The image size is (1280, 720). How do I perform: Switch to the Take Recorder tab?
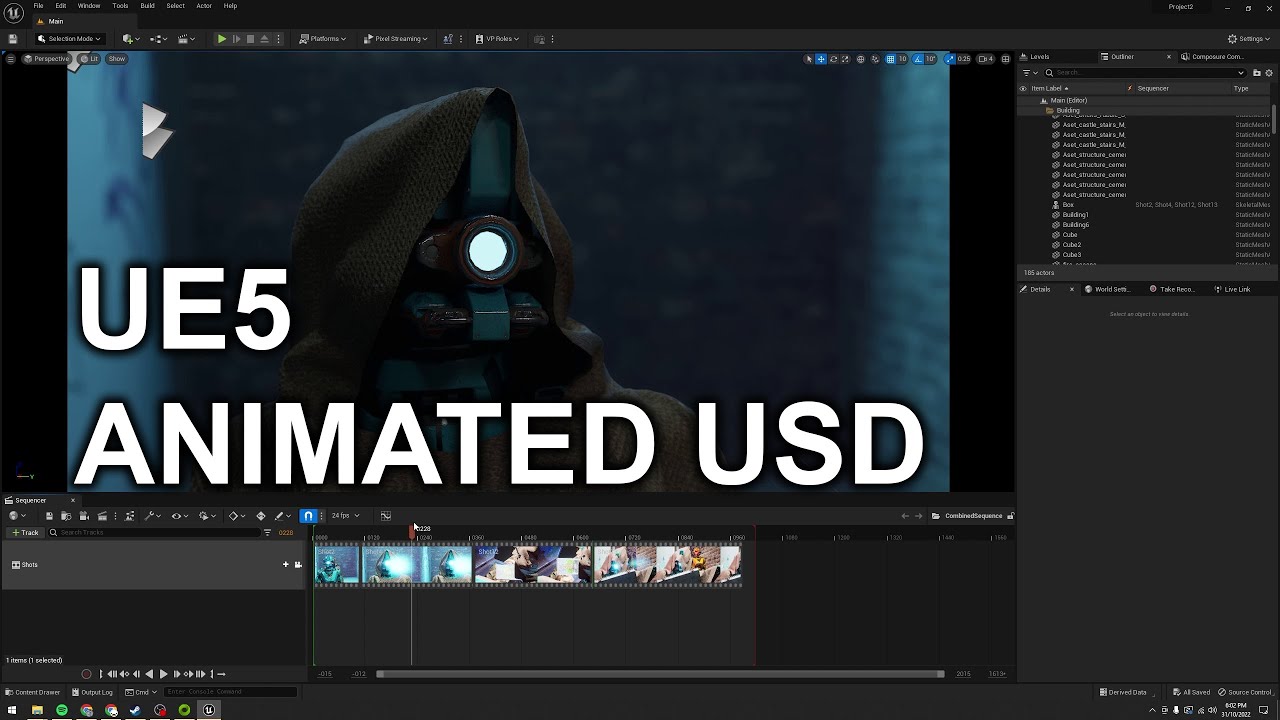click(1171, 289)
